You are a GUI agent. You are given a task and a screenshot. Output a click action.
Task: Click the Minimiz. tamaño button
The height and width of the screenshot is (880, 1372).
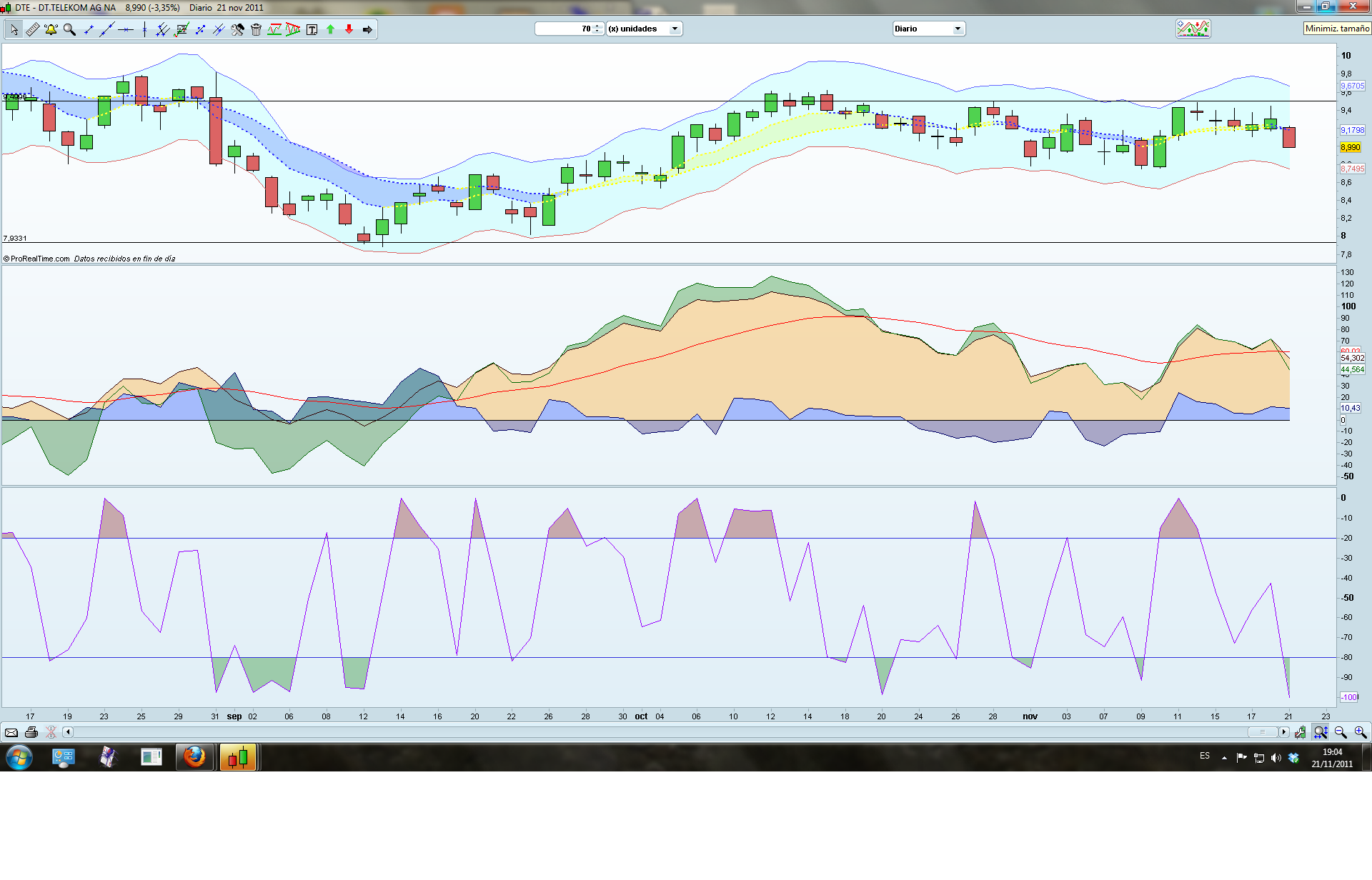click(1336, 29)
